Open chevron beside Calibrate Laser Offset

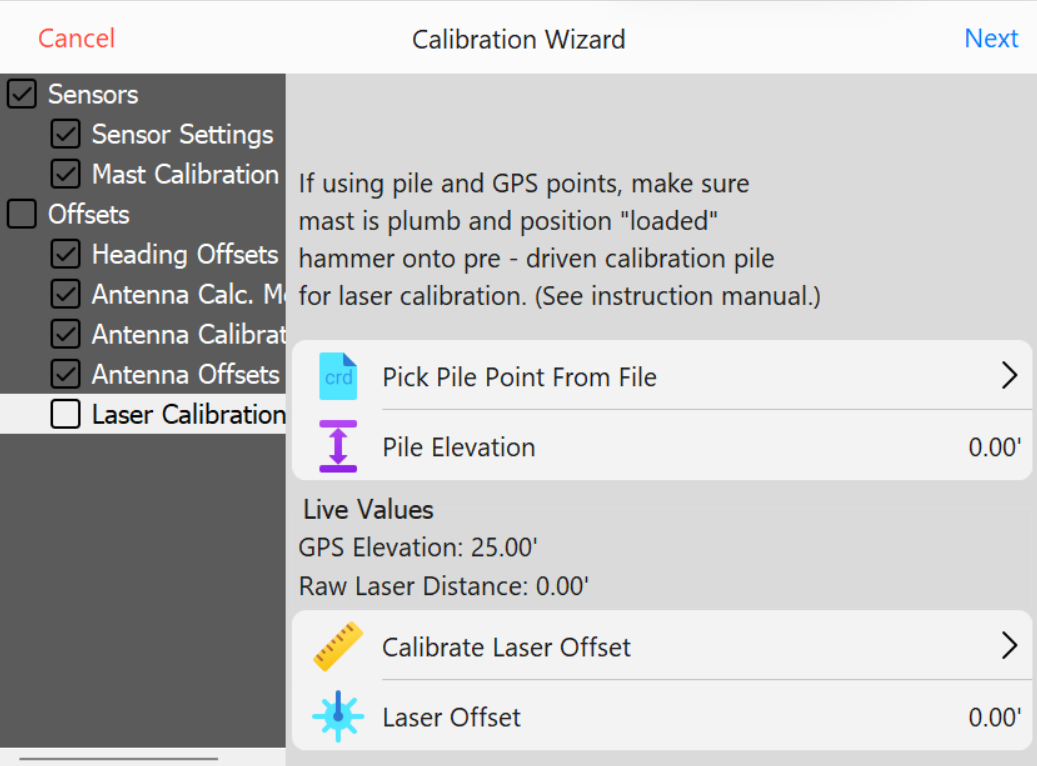[1009, 646]
